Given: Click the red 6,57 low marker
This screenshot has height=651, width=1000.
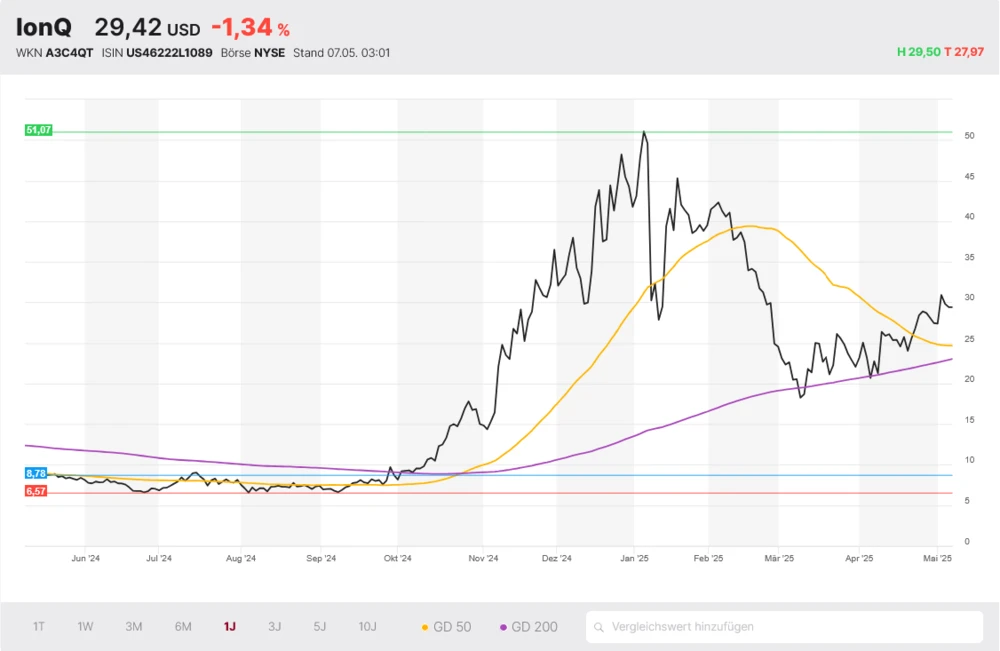Looking at the screenshot, I should (x=36, y=491).
